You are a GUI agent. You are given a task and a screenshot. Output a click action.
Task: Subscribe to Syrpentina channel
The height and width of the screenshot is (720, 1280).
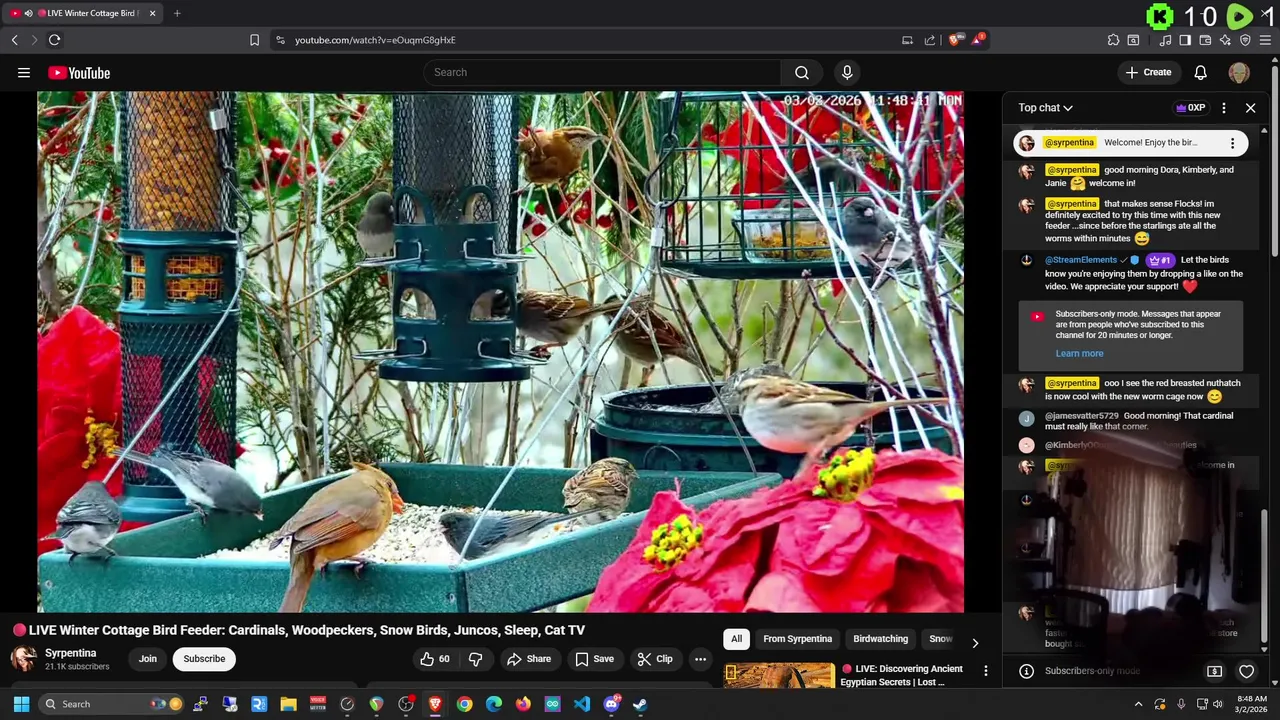204,659
